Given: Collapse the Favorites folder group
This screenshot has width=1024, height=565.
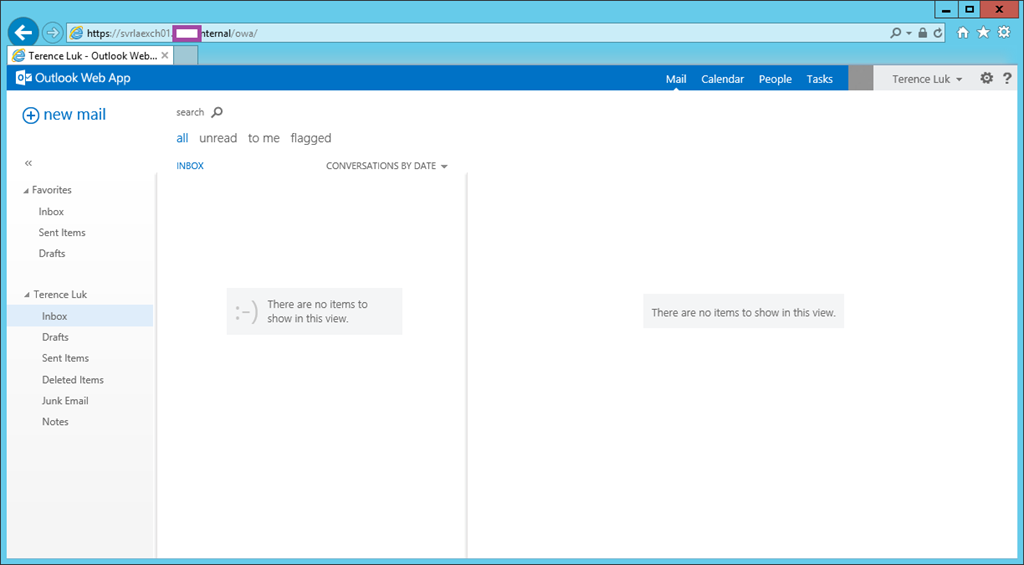Looking at the screenshot, I should [26, 191].
